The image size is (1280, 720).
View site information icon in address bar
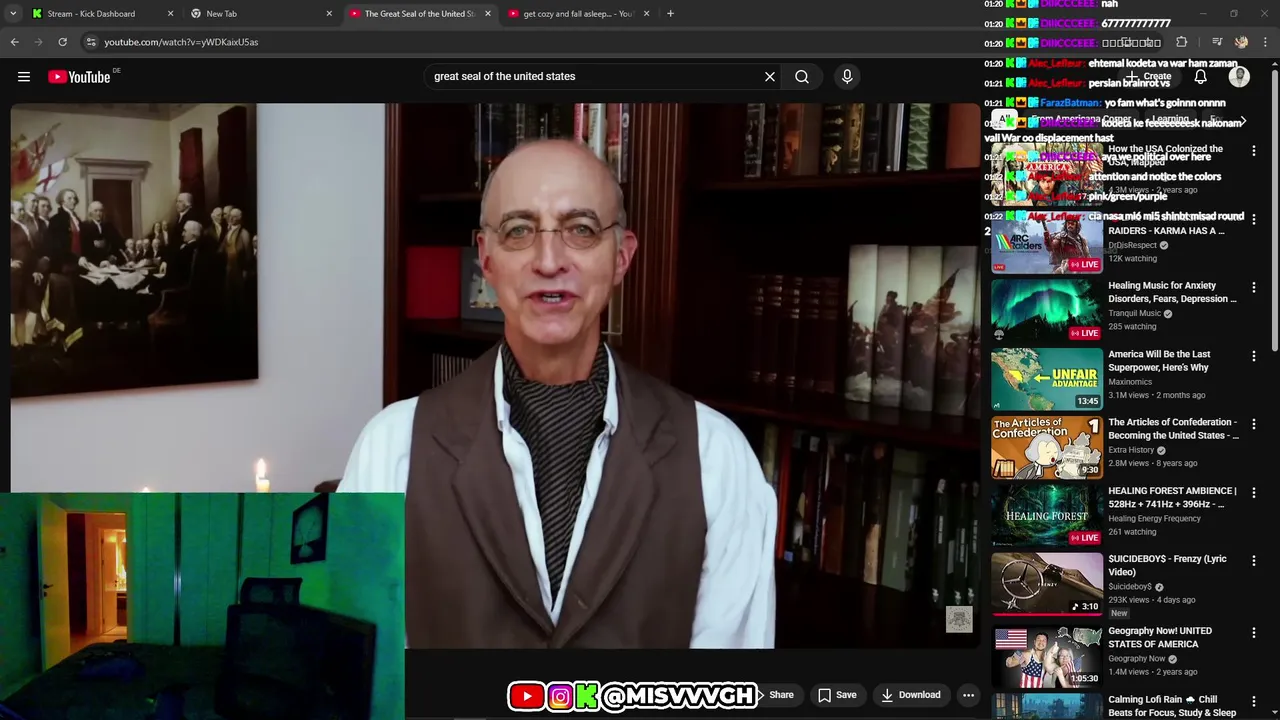91,42
